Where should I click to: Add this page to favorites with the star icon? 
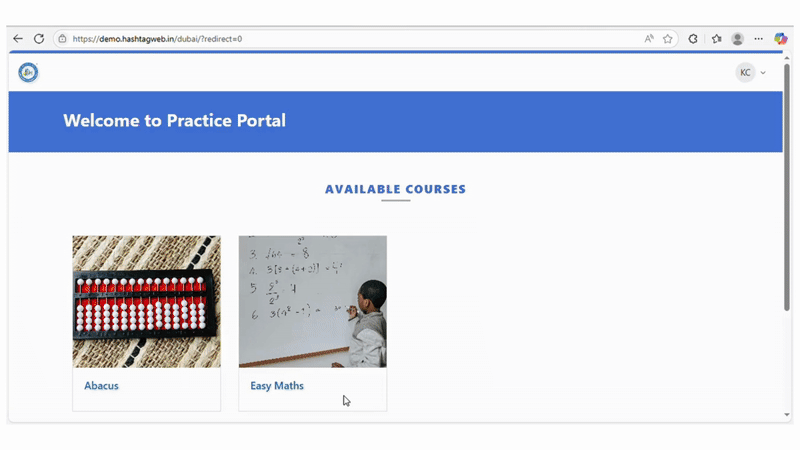(x=667, y=39)
